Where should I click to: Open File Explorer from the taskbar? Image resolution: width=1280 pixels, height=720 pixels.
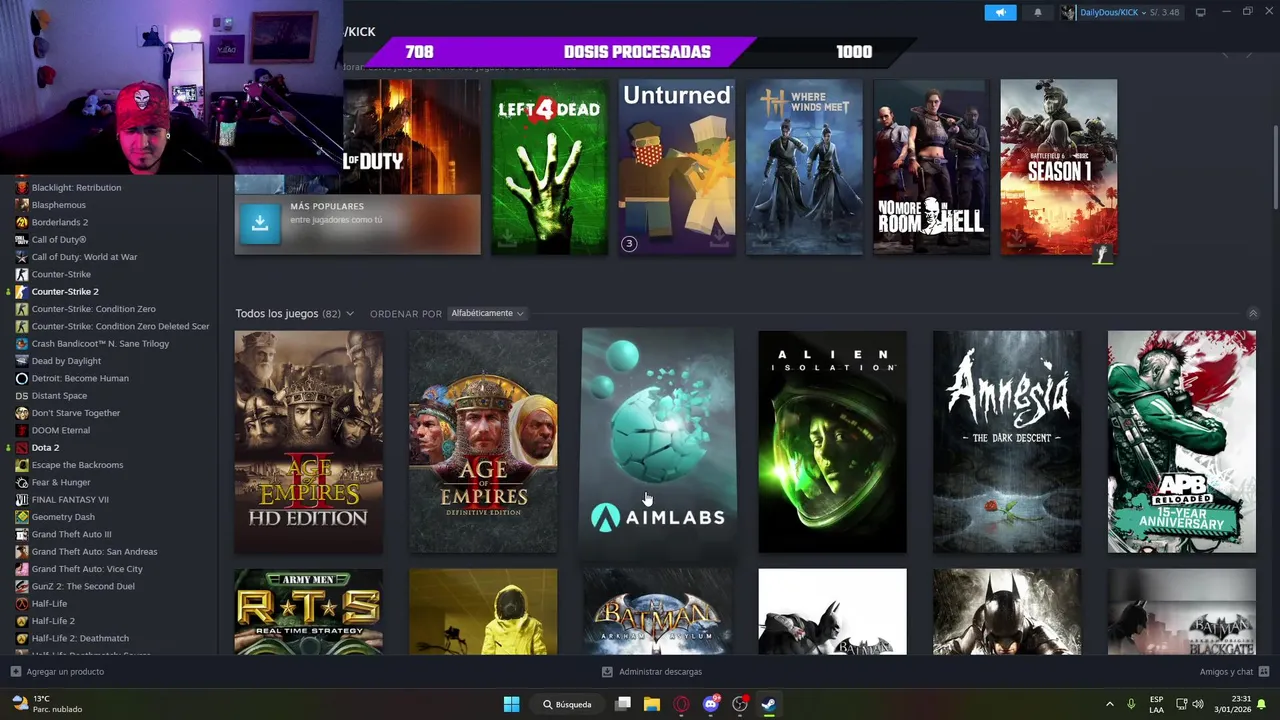(652, 704)
